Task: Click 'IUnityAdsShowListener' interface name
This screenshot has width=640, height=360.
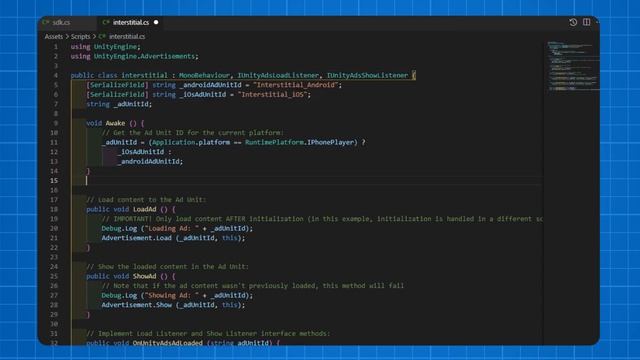Action: point(367,76)
